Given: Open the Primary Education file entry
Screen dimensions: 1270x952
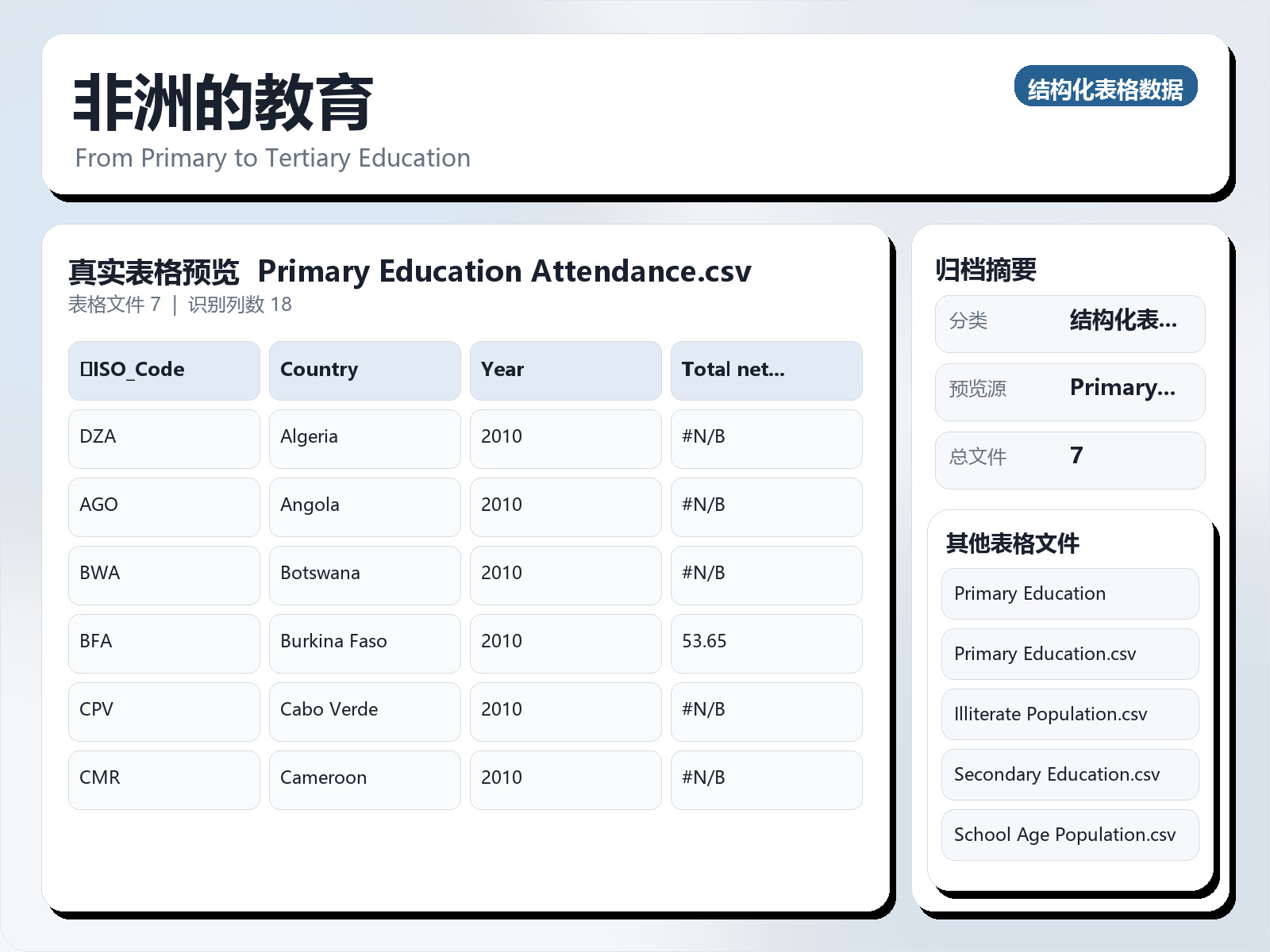Looking at the screenshot, I should pos(1069,593).
